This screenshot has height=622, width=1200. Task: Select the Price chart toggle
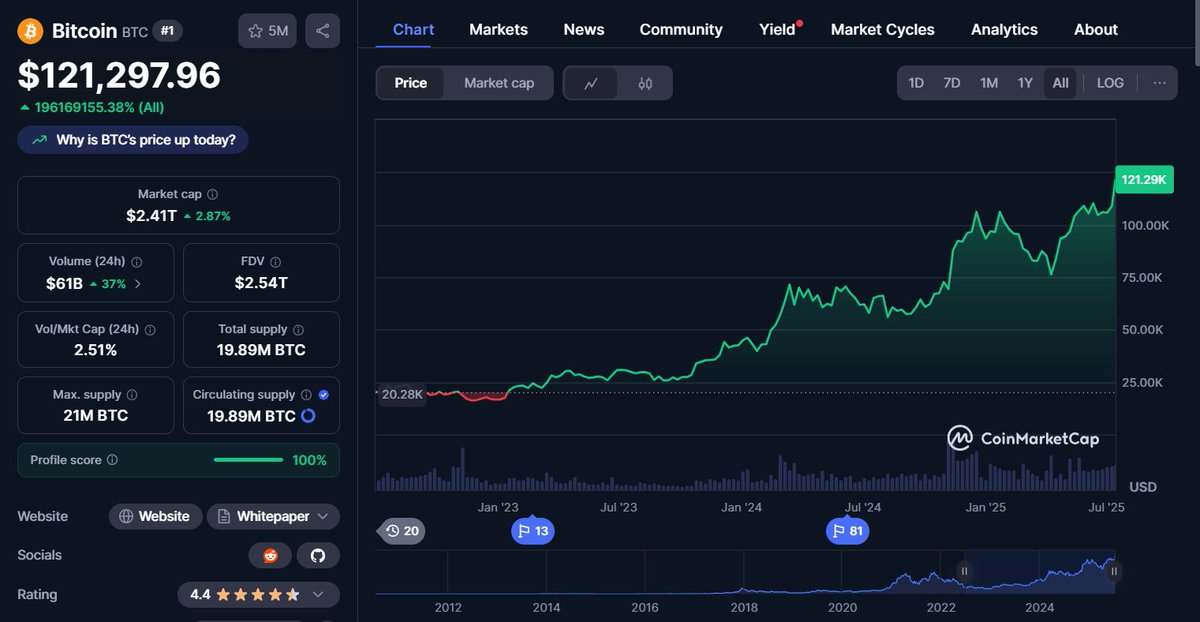pos(411,83)
